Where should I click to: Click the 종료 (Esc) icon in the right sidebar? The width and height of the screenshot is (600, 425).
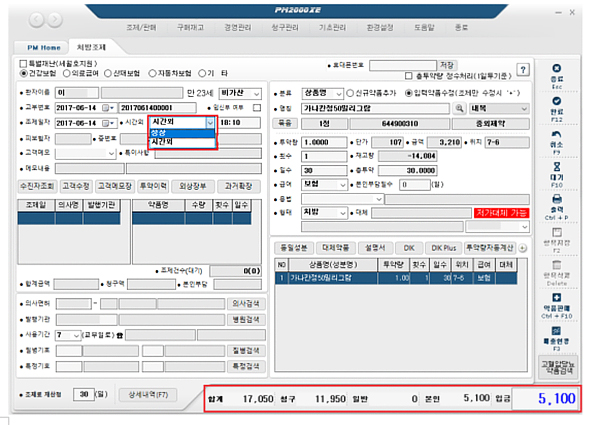pyautogui.click(x=556, y=68)
